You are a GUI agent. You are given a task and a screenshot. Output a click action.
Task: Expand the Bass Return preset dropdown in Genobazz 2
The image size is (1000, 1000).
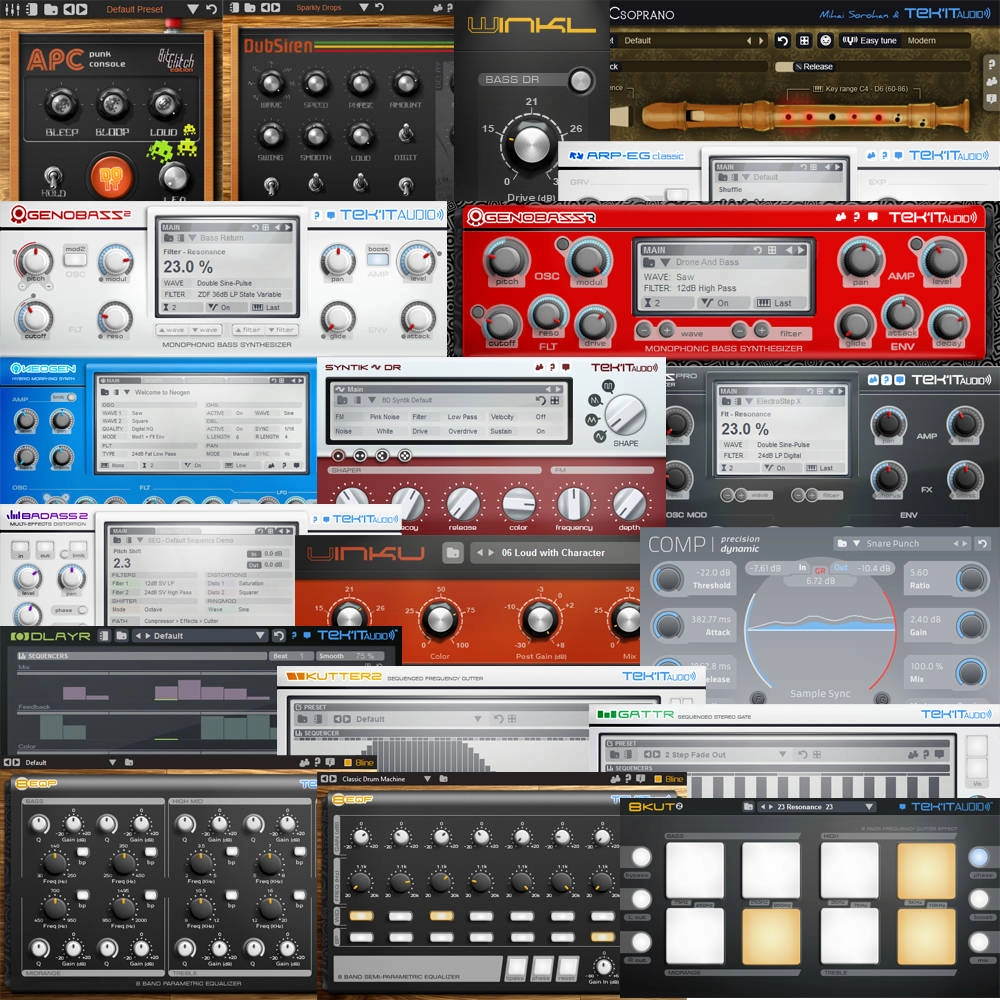(x=192, y=238)
